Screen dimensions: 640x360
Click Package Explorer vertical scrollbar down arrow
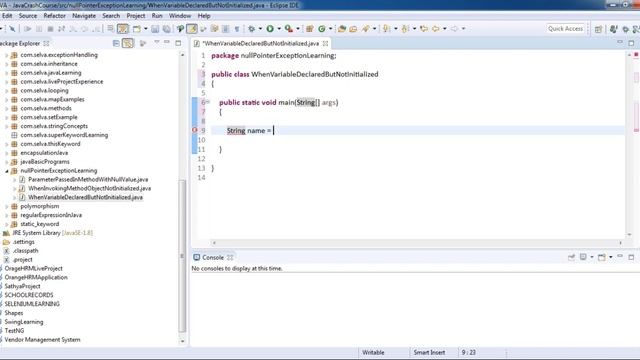(x=182, y=341)
